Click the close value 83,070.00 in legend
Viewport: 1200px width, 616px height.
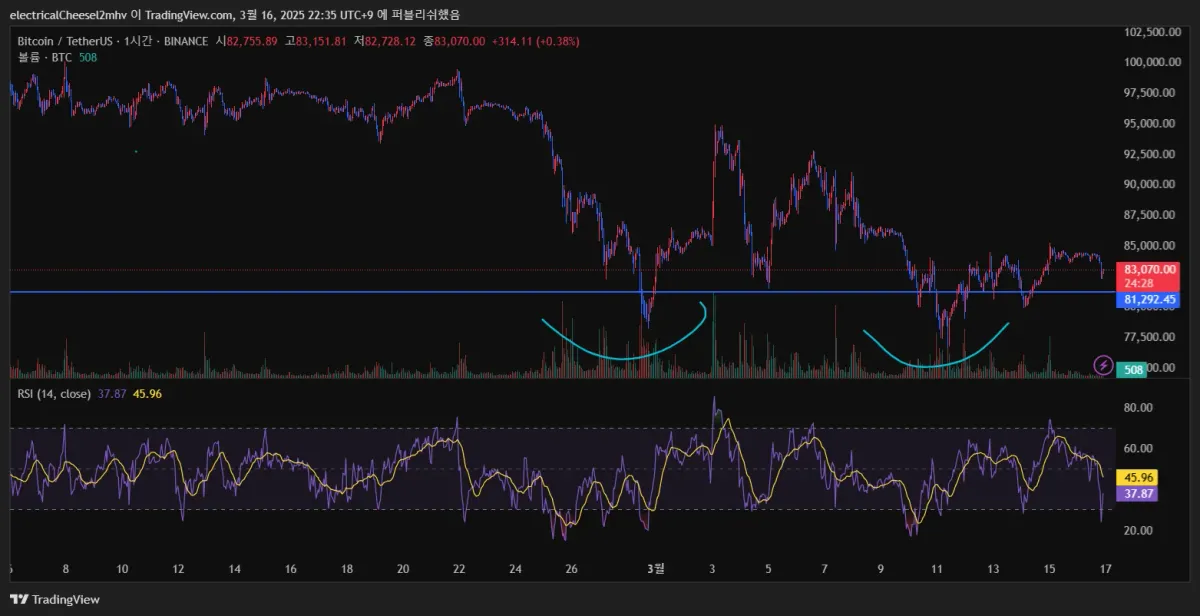[459, 41]
